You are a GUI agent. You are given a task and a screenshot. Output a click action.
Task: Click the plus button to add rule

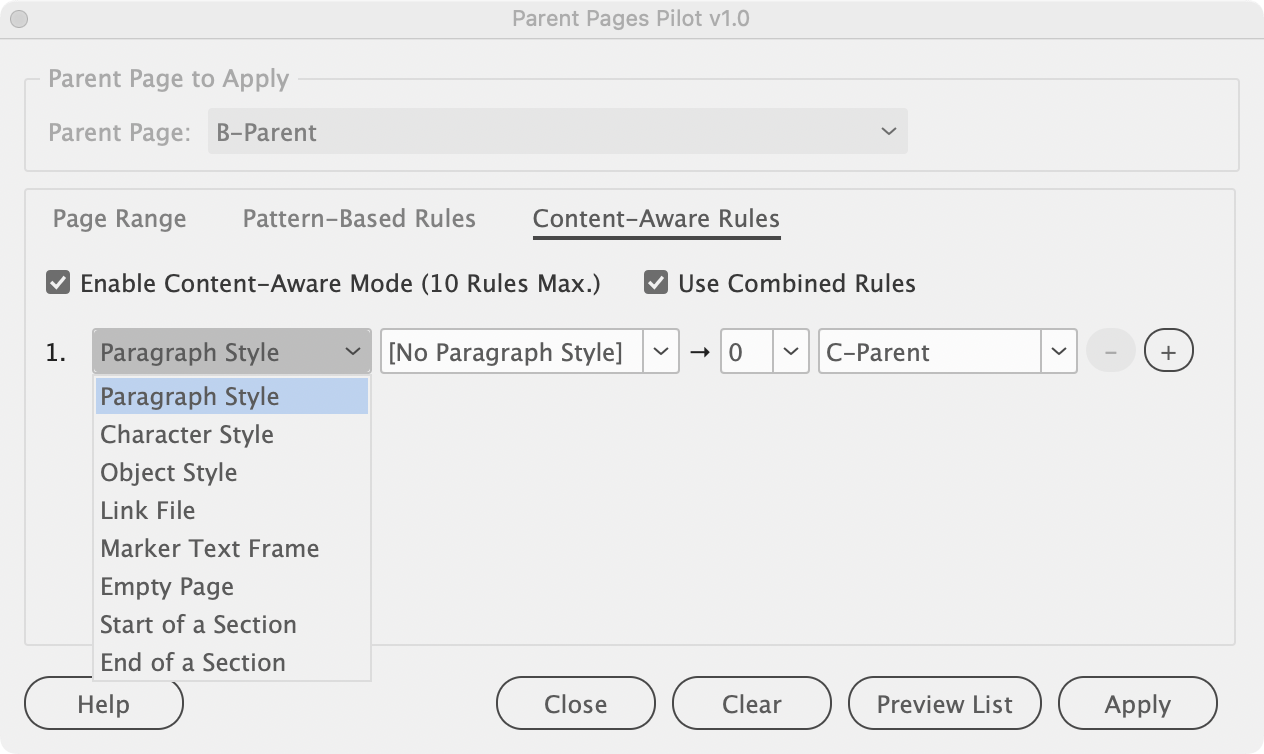pos(1168,352)
